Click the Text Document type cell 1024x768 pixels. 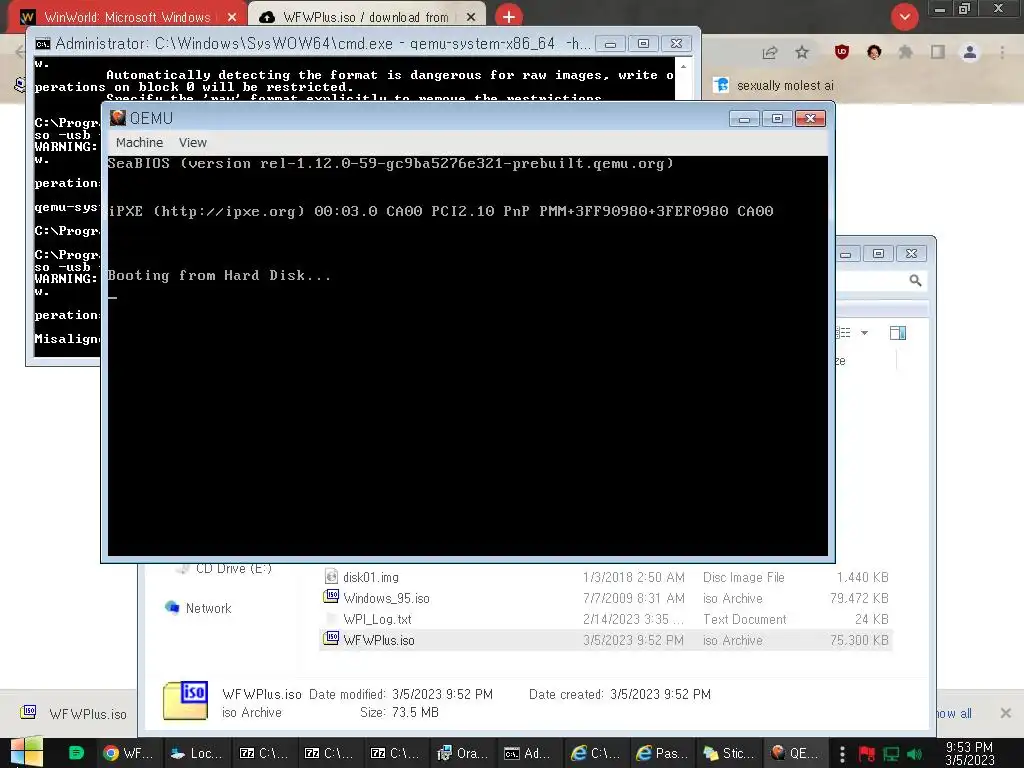[x=744, y=619]
